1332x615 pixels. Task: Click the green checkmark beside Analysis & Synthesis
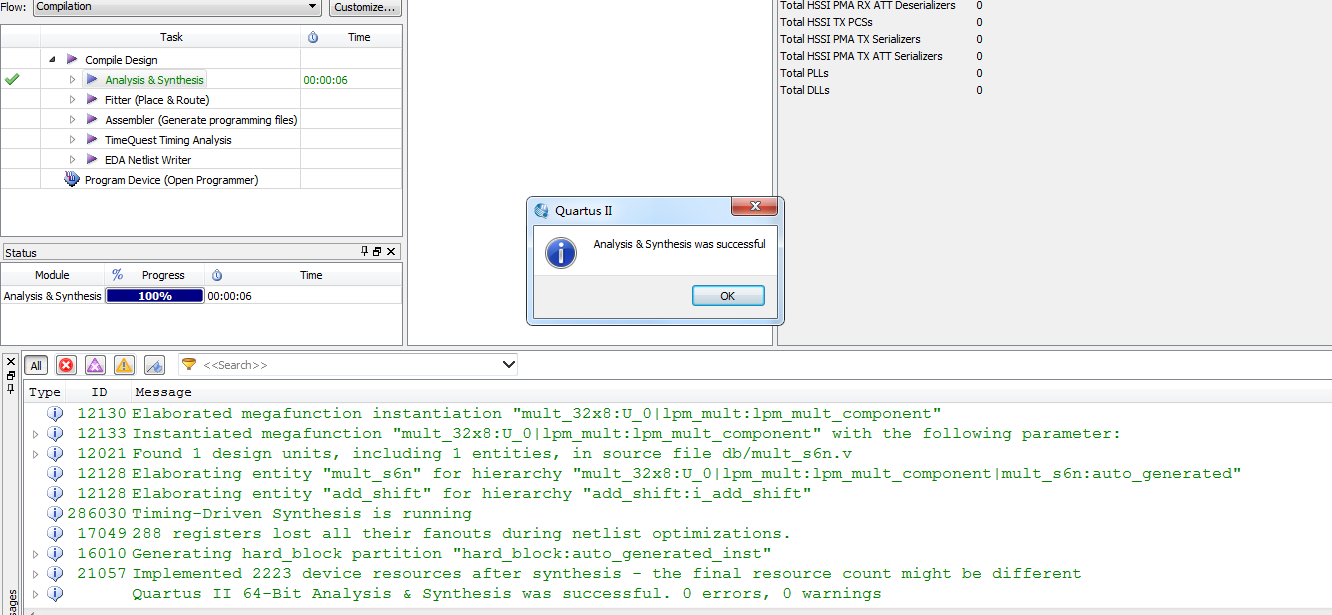click(x=12, y=79)
